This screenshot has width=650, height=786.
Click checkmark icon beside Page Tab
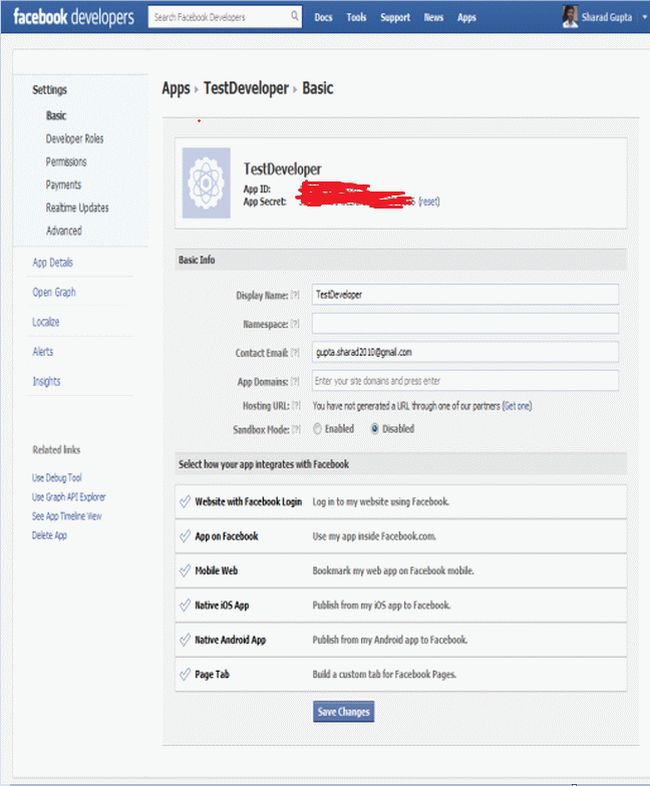click(185, 674)
